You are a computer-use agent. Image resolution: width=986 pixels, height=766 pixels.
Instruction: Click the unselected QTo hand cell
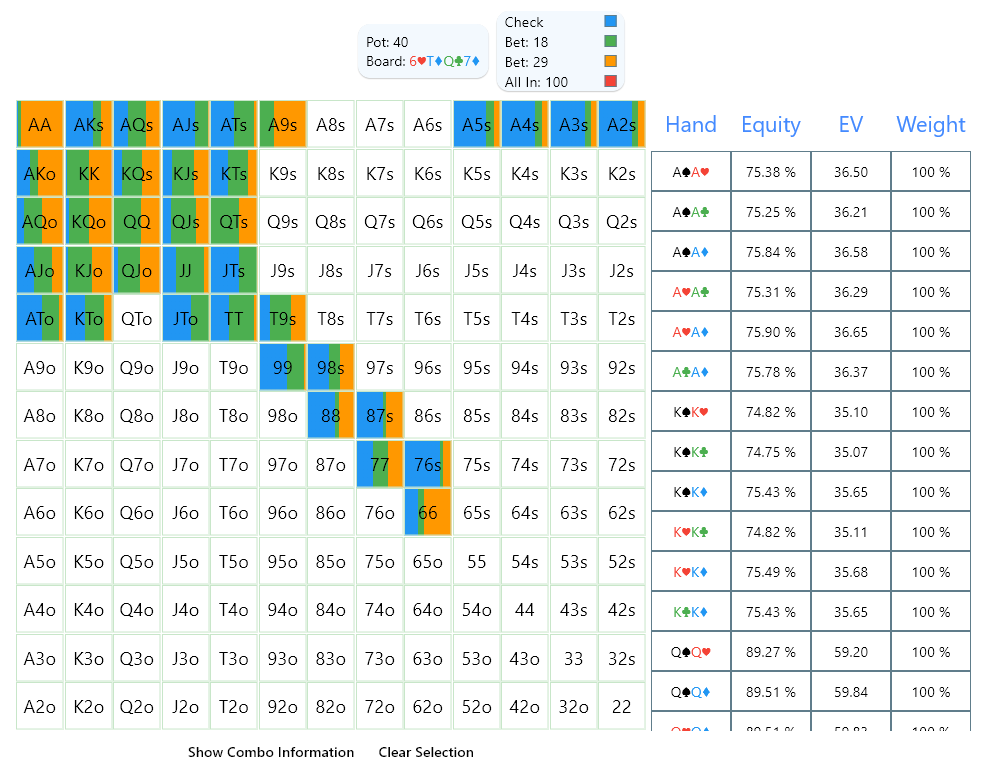coord(137,318)
